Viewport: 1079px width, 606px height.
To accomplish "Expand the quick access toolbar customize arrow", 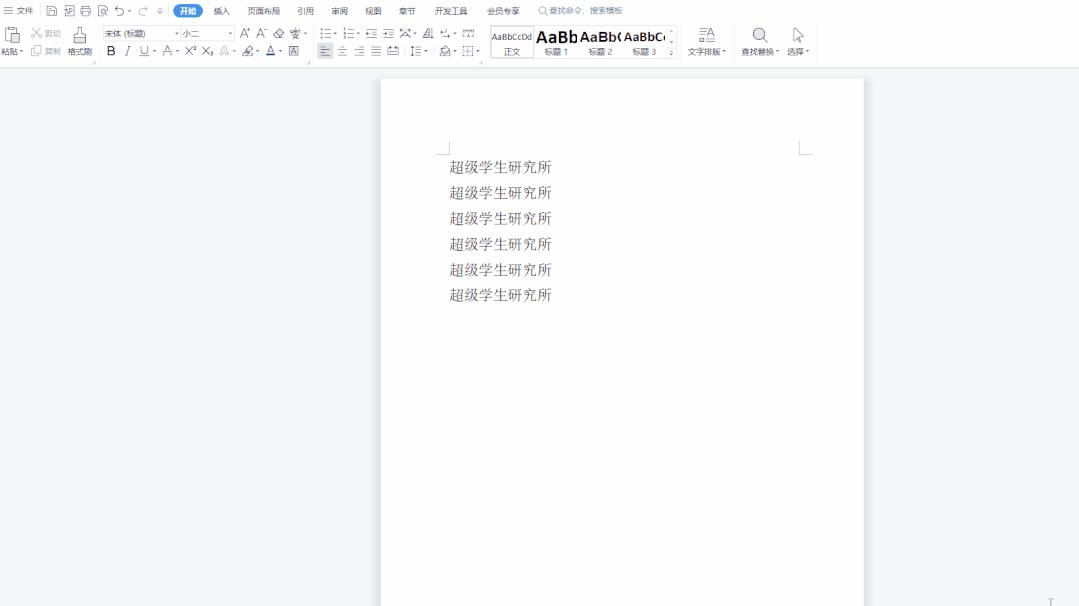I will pyautogui.click(x=160, y=11).
